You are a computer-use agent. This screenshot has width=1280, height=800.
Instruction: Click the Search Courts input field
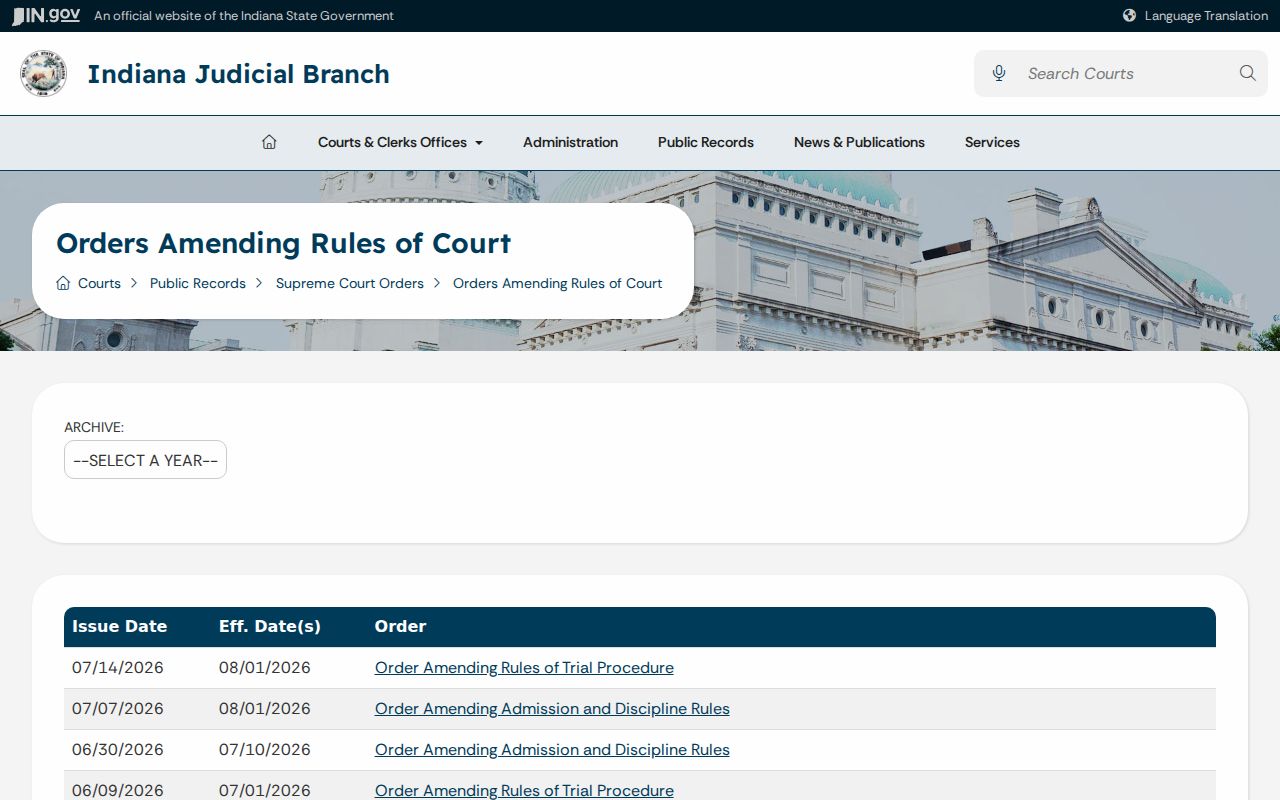pyautogui.click(x=1120, y=73)
